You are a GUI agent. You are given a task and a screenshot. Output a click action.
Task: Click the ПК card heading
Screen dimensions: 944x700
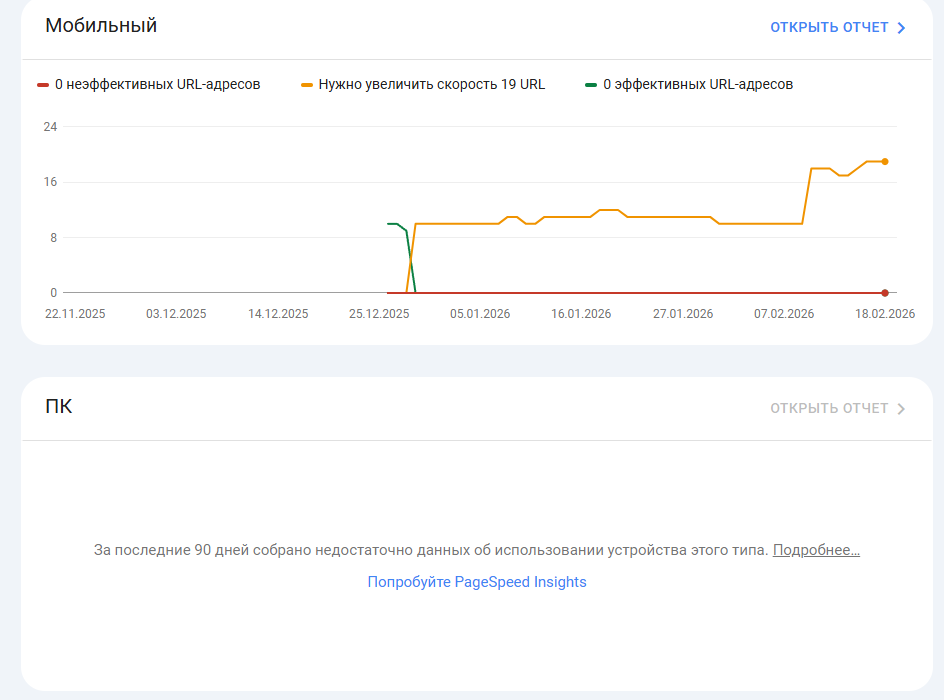tap(59, 406)
